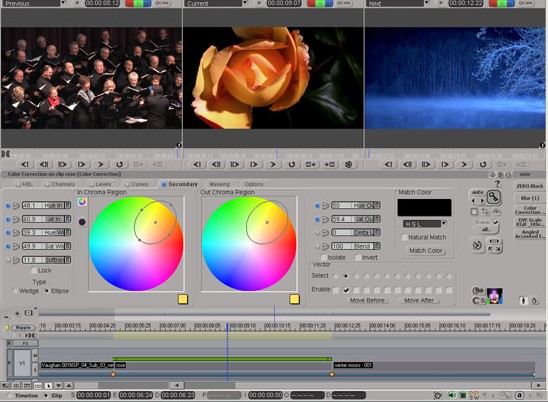
Task: Select the crop tool icon
Action: click(485, 212)
